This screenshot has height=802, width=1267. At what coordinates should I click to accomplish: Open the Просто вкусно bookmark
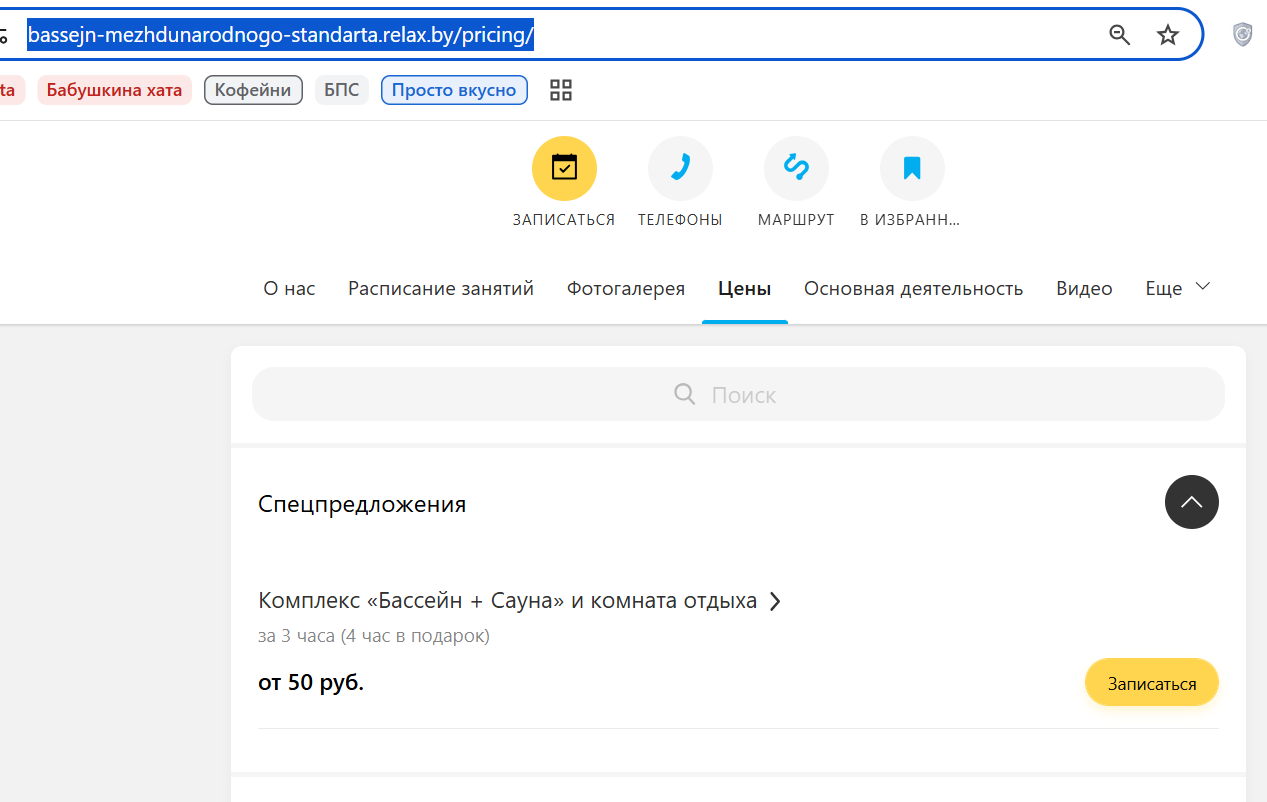pos(454,90)
